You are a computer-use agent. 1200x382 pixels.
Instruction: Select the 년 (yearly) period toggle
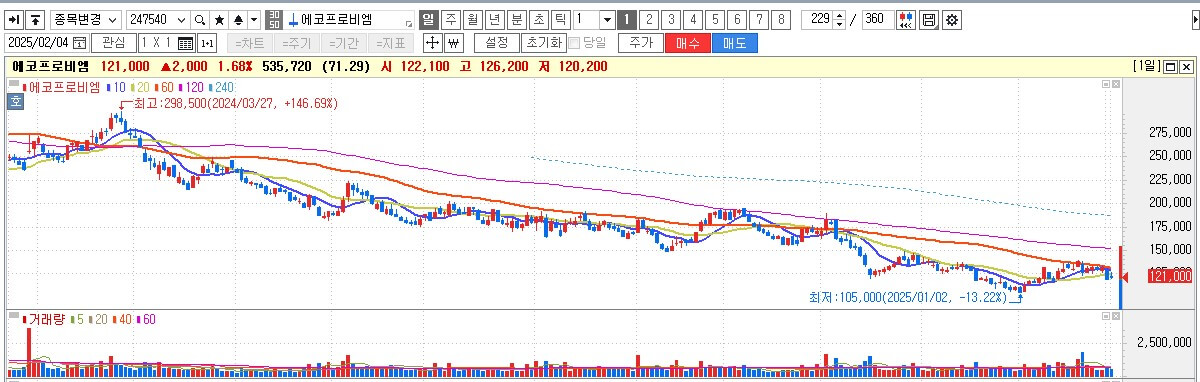[x=494, y=20]
